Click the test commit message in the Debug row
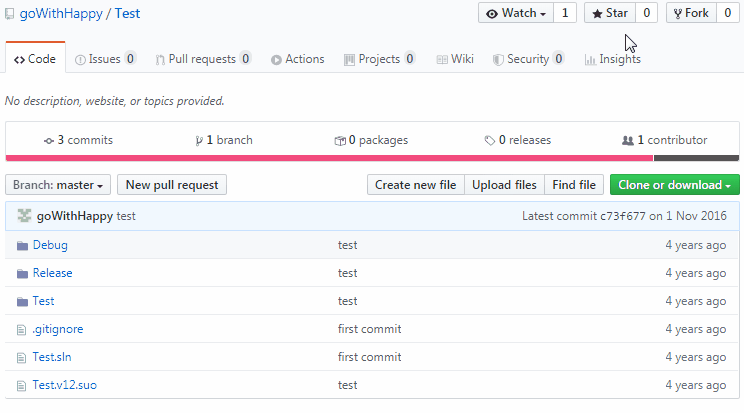 pyautogui.click(x=348, y=245)
